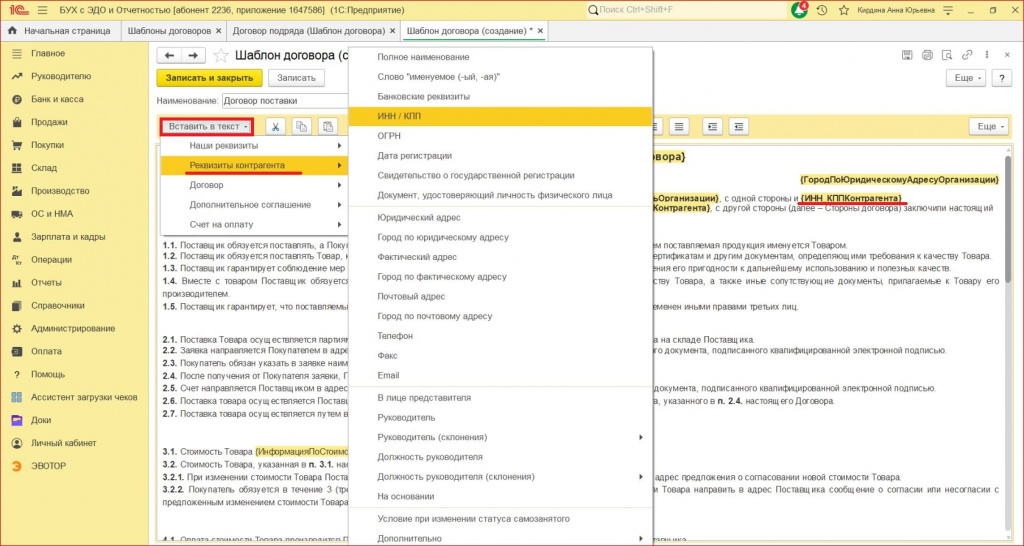Choose Дата регистрации menu item

pyautogui.click(x=501, y=155)
